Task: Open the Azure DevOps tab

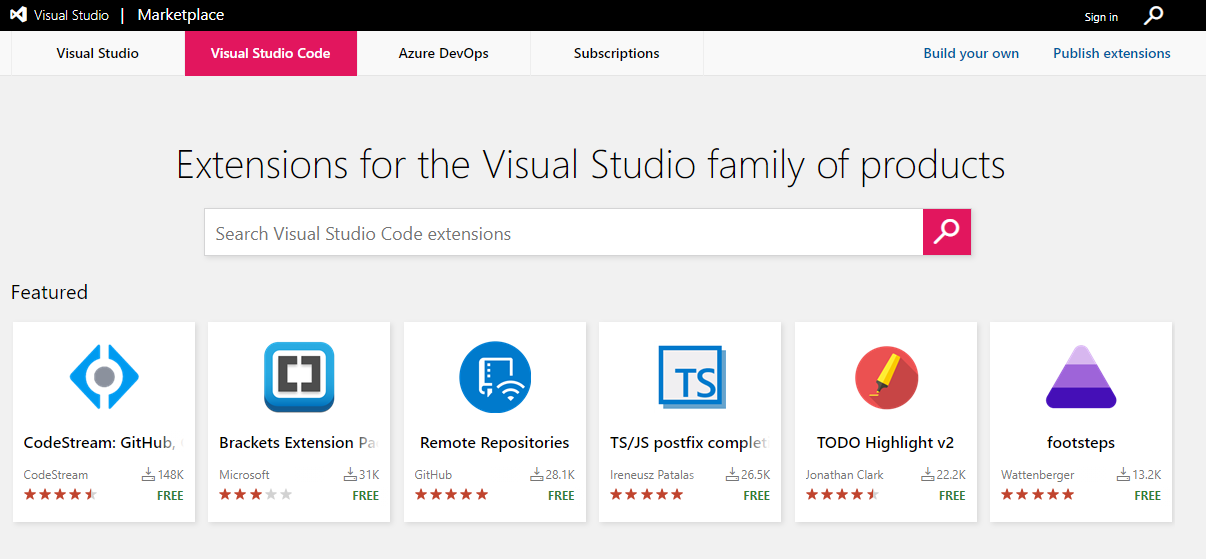Action: 444,53
